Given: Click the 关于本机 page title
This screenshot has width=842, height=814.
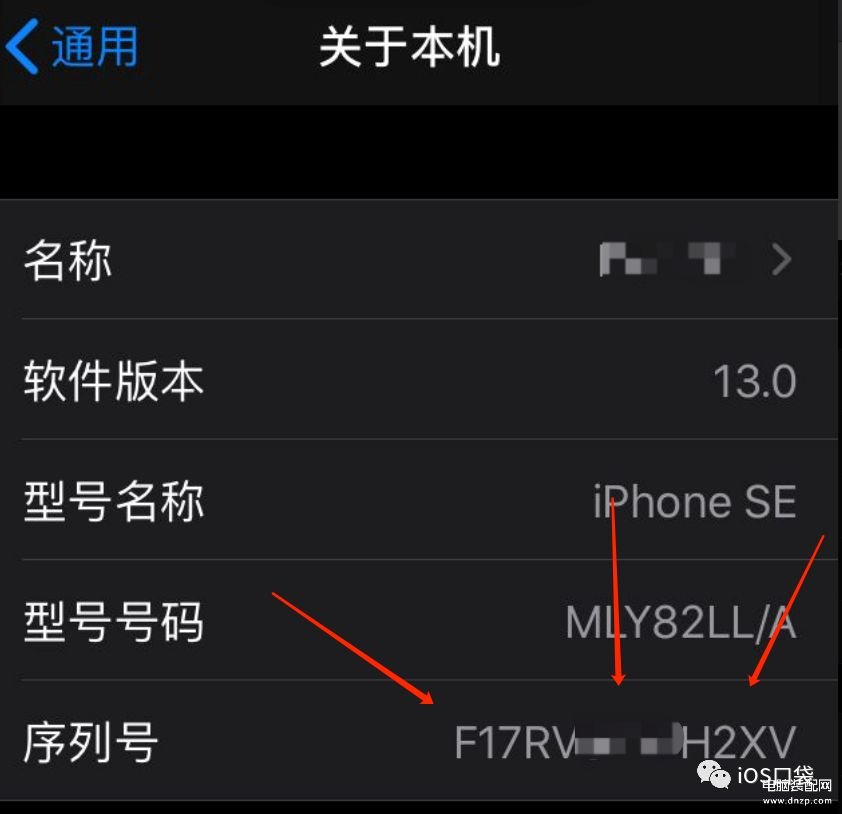Looking at the screenshot, I should point(410,47).
